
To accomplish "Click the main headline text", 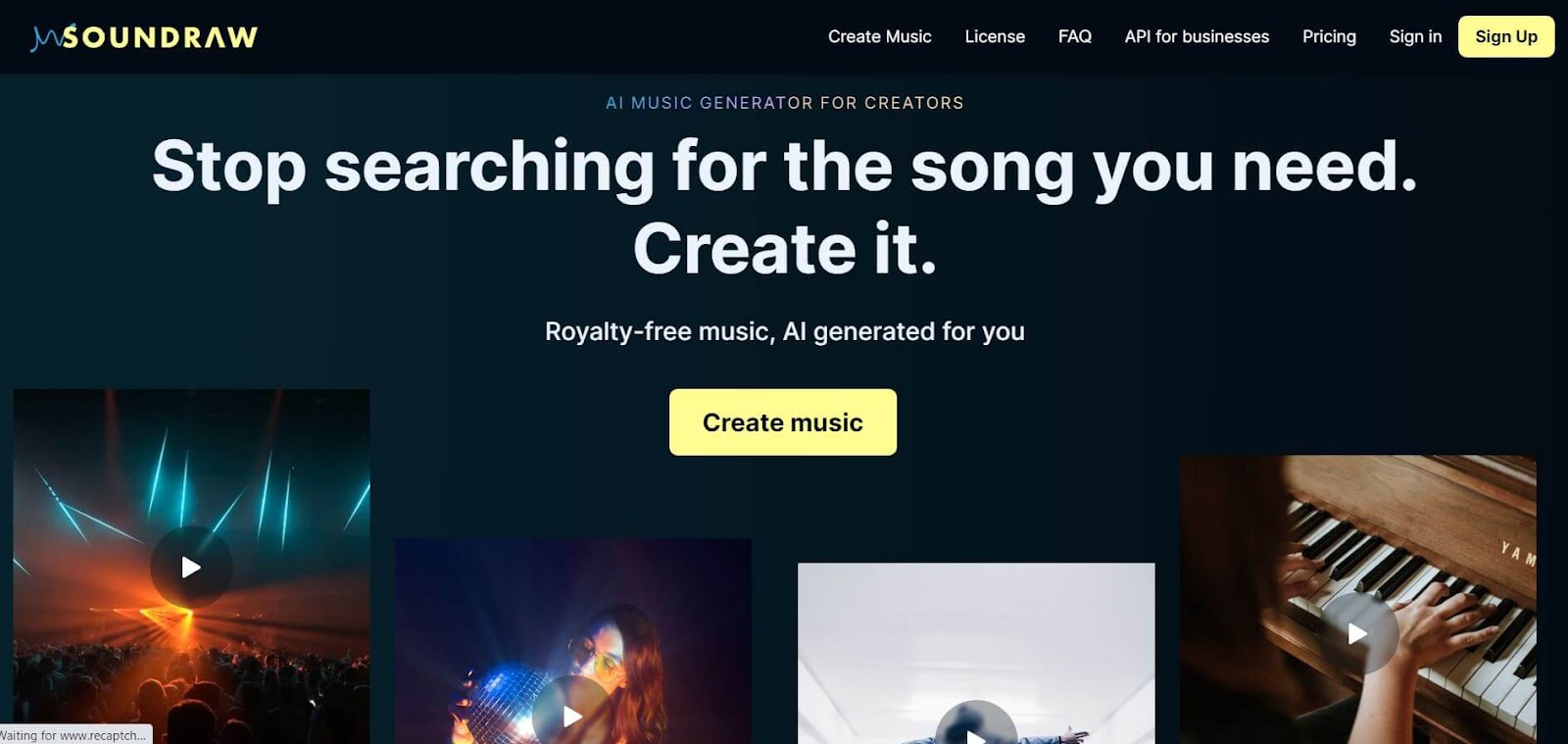I will click(785, 207).
